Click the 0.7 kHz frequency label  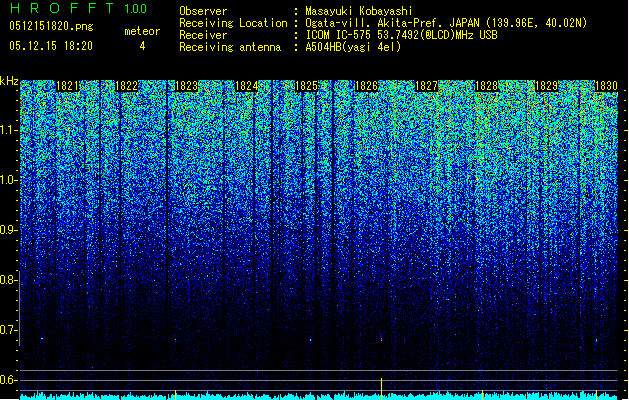point(8,330)
